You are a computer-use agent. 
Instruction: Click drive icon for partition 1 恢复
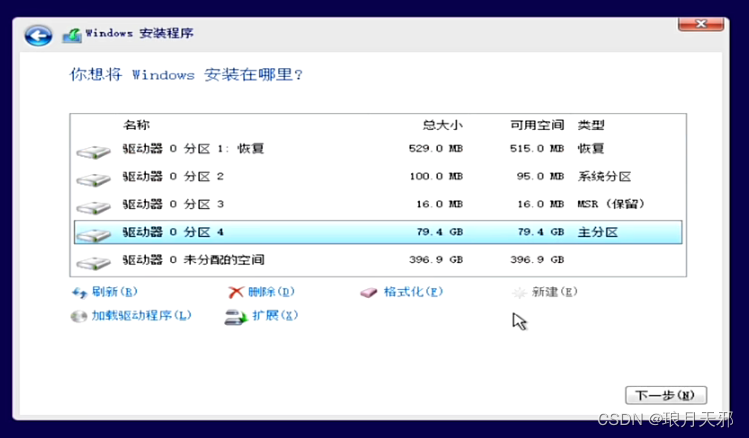point(94,152)
